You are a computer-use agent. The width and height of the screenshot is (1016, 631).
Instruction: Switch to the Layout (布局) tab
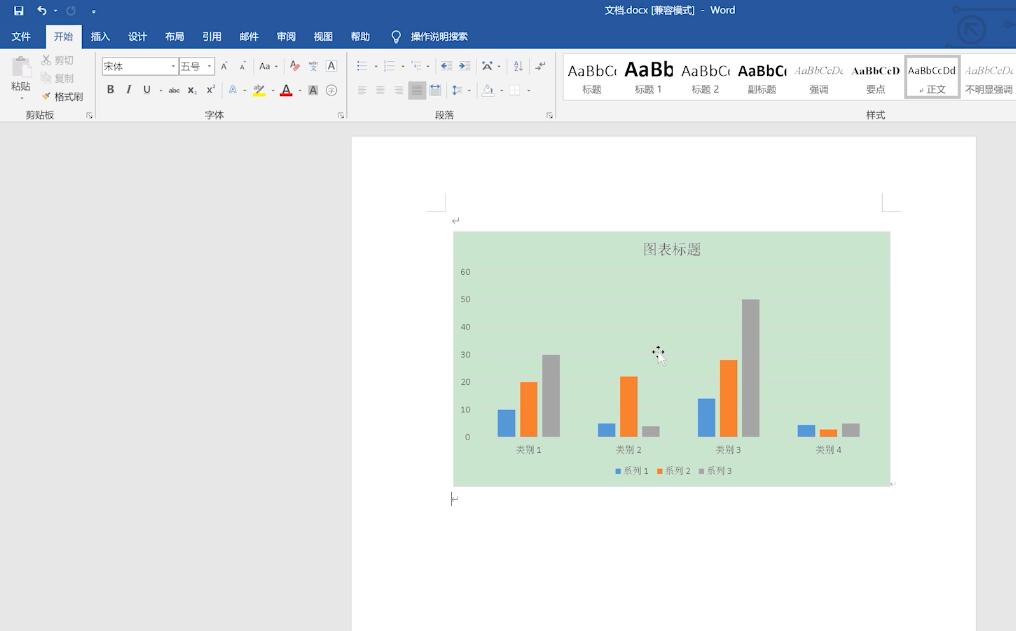coord(174,37)
